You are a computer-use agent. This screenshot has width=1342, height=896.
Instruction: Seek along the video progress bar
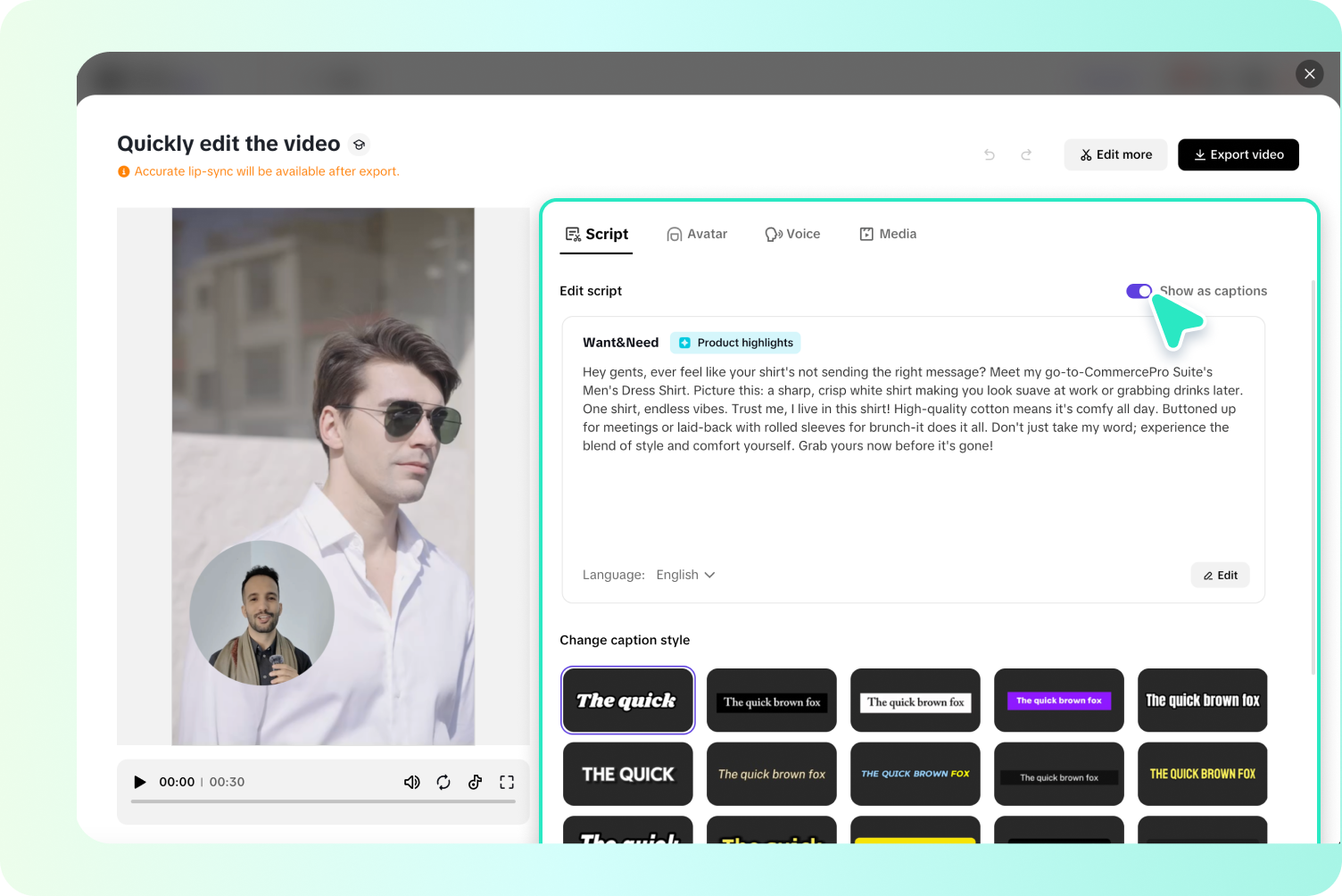click(323, 801)
